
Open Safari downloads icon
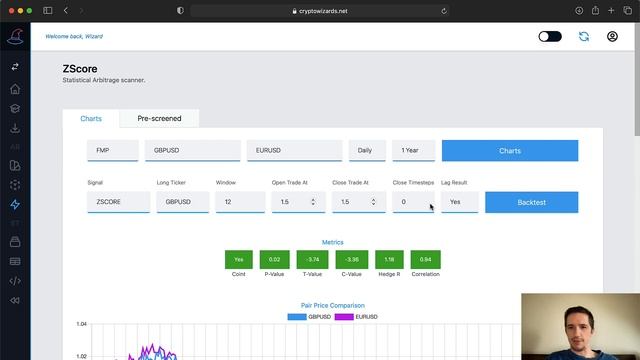click(579, 11)
